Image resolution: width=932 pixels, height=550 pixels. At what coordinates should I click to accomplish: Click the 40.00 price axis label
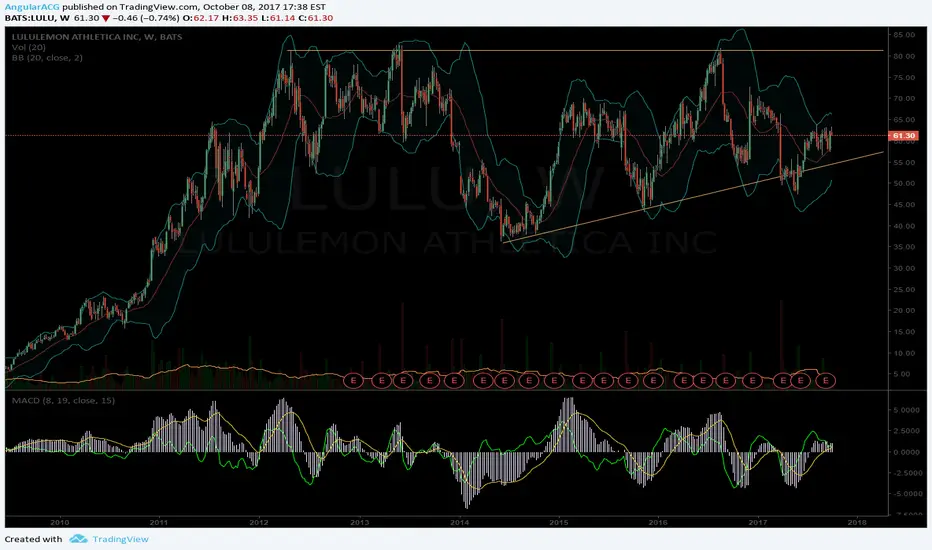(x=903, y=227)
